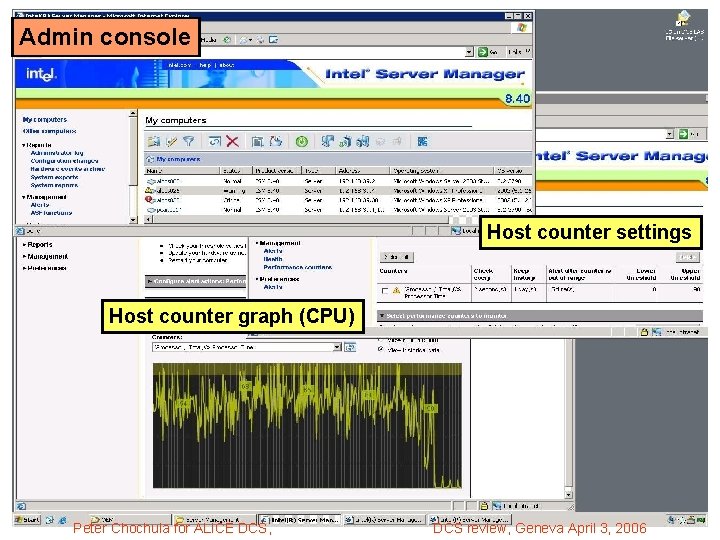
Task: Click the blue grid view icon at toolbar end
Action: [x=422, y=141]
